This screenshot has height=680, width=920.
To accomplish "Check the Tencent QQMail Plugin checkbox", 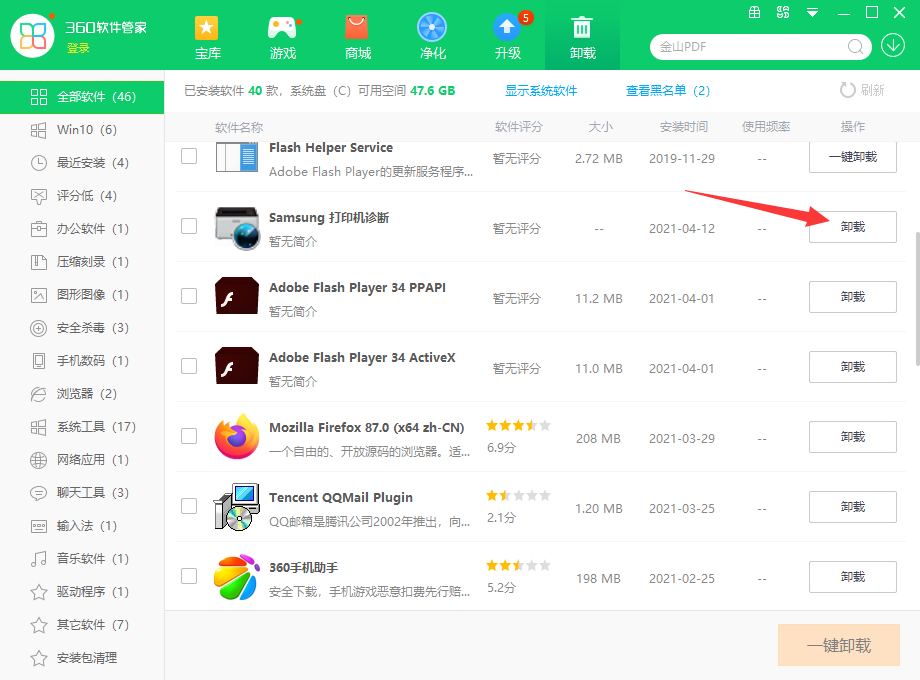I will click(x=189, y=506).
